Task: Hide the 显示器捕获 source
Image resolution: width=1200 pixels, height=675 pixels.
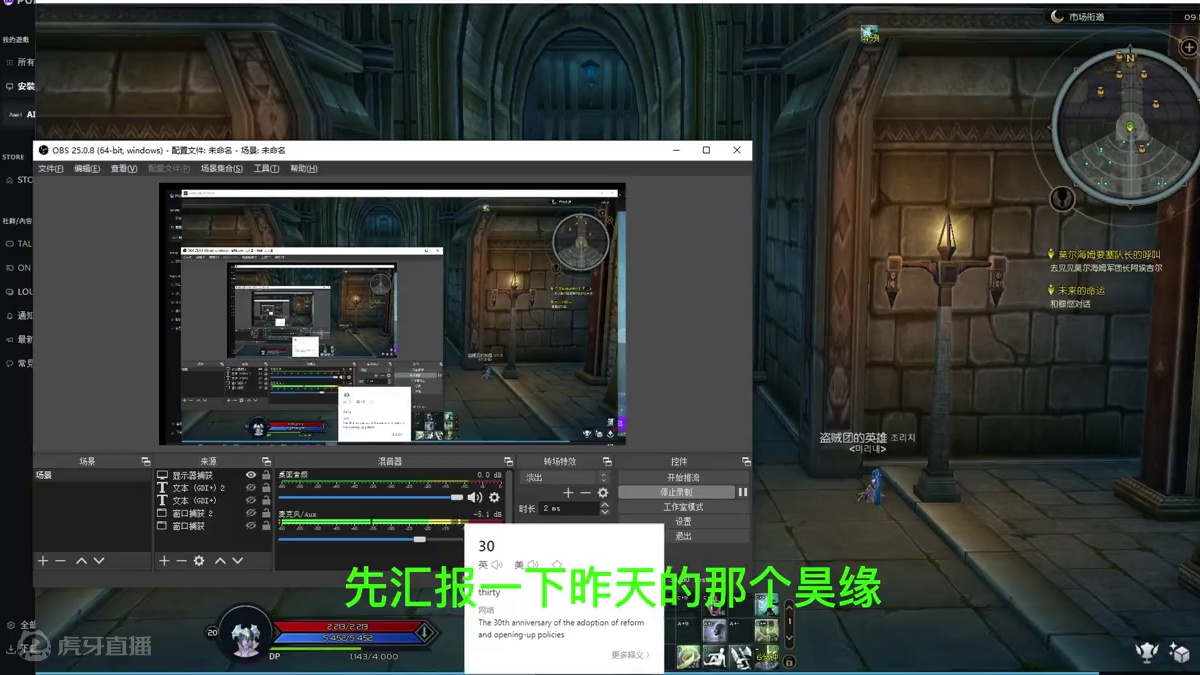Action: [x=250, y=475]
